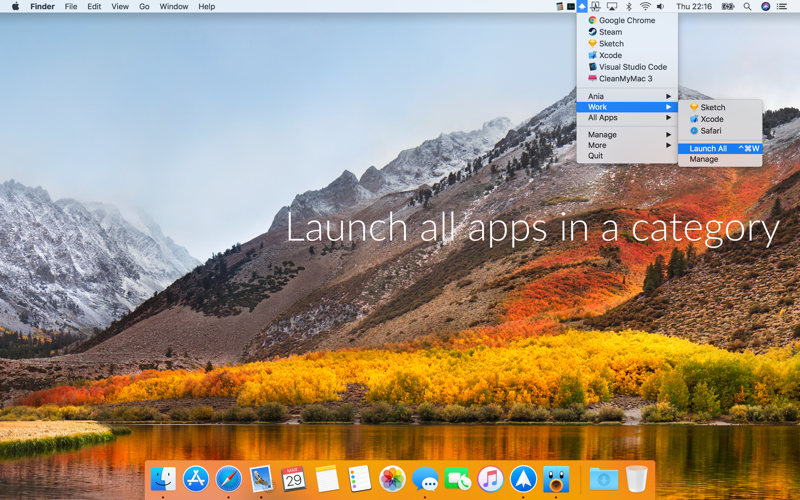
Task: Open Spark paper-plane icon in Dock
Action: pyautogui.click(x=523, y=479)
